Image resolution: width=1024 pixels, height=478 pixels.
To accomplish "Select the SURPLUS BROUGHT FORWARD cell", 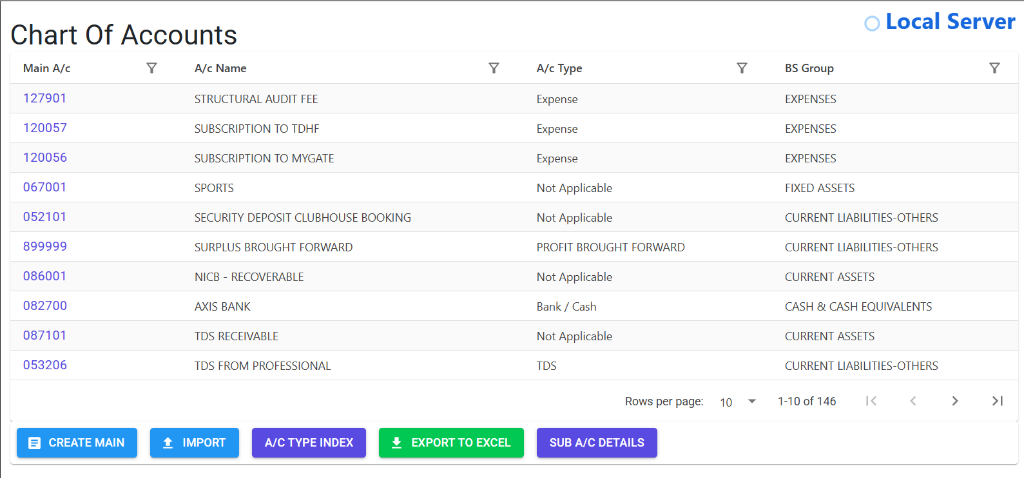I will pyautogui.click(x=274, y=248).
